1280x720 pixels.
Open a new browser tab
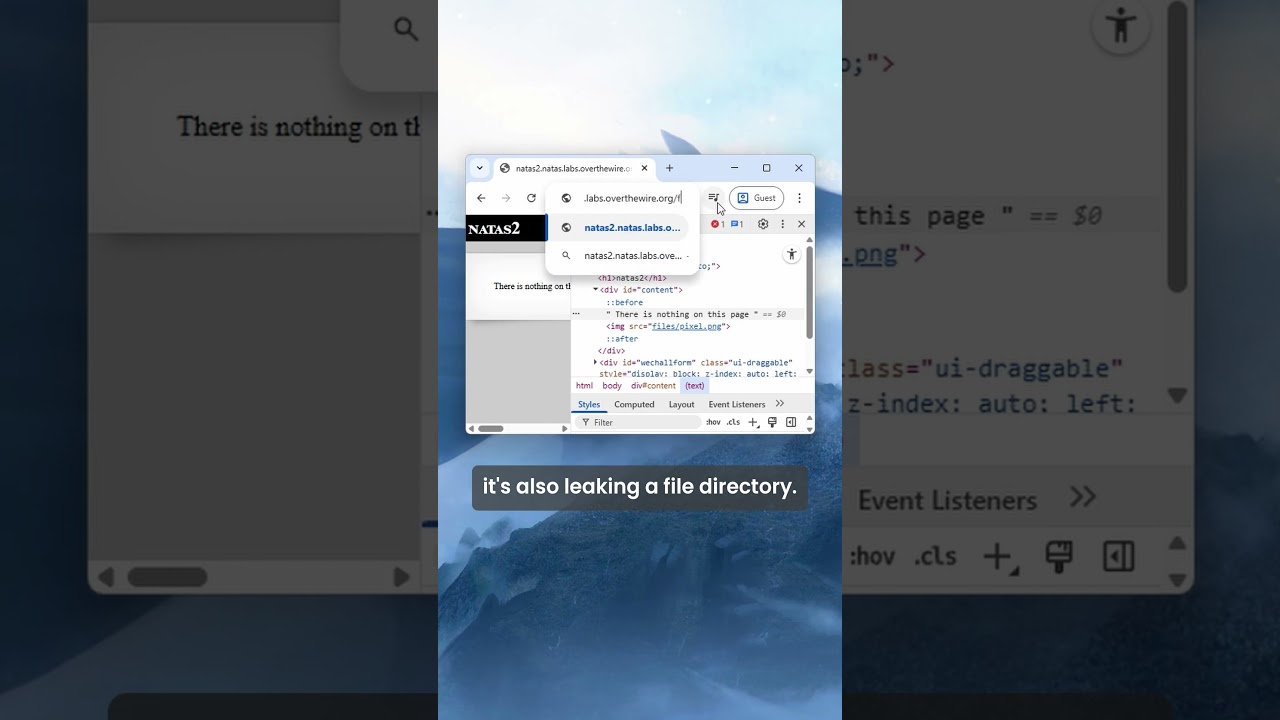(x=670, y=168)
